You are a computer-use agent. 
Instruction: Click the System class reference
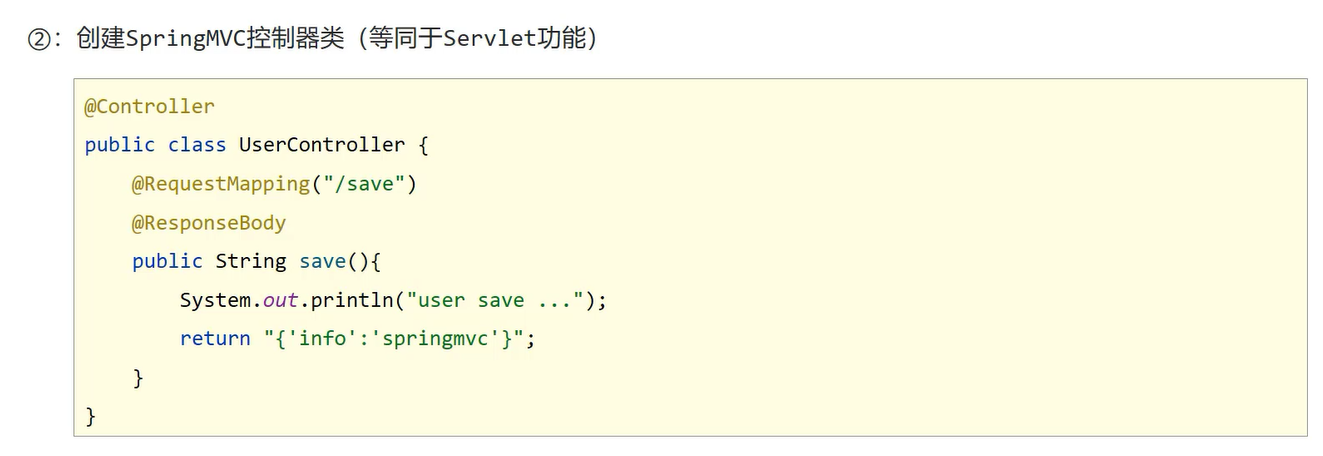coord(215,300)
